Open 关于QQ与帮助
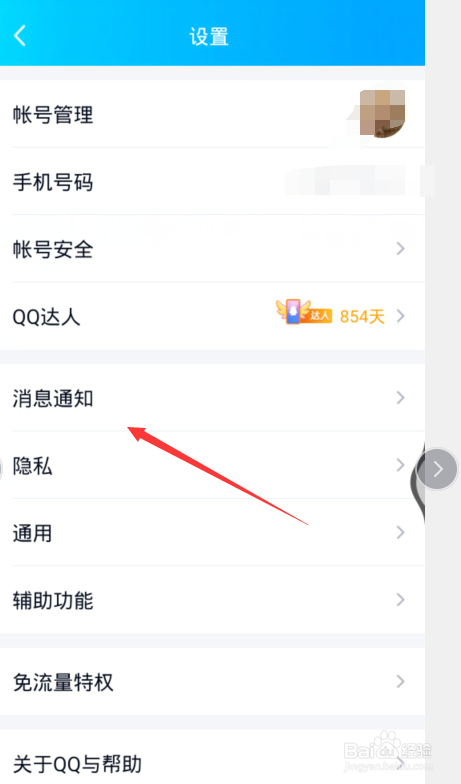 (212, 760)
